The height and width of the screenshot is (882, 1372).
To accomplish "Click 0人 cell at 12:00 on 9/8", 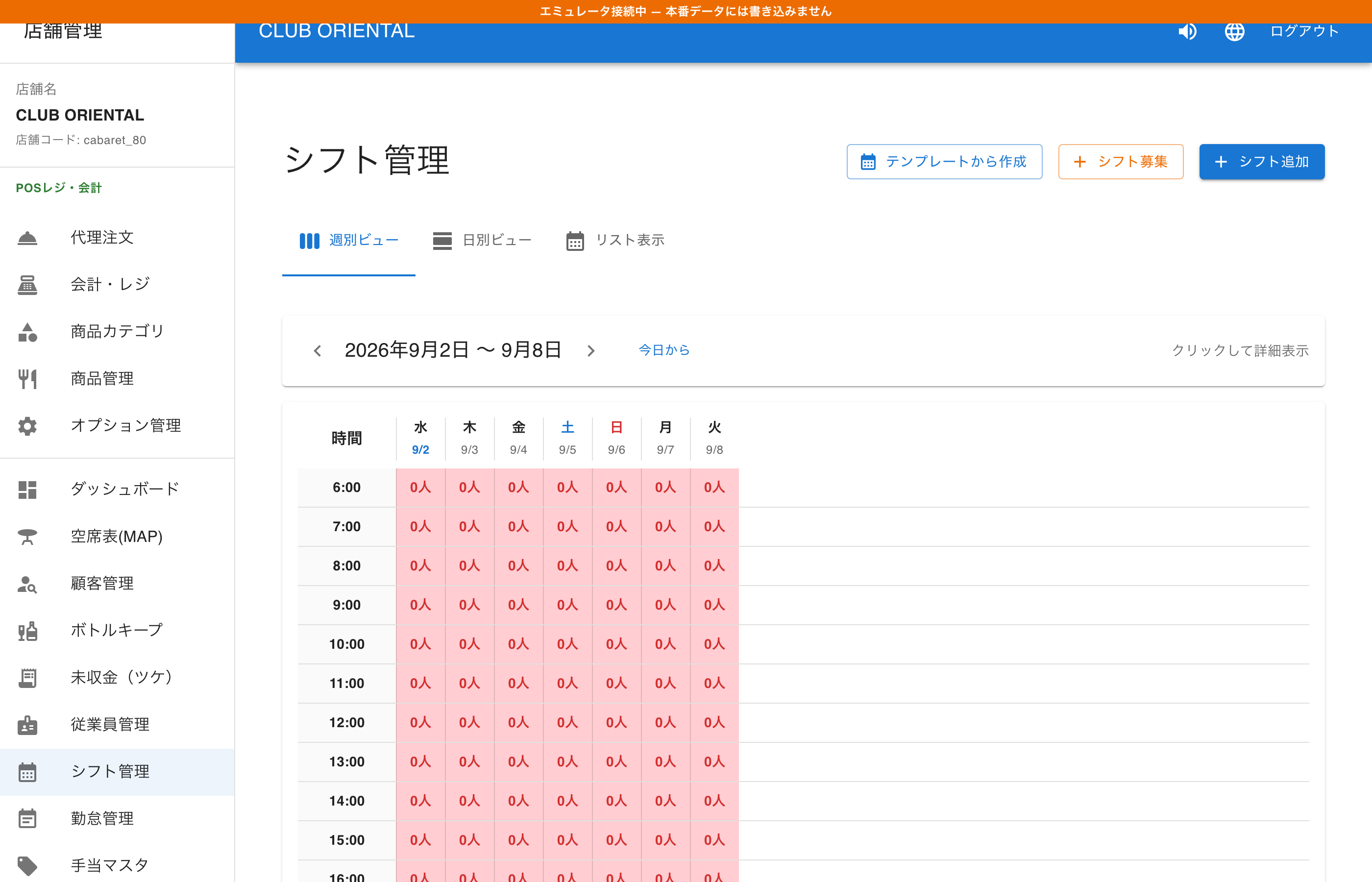I will click(x=714, y=723).
